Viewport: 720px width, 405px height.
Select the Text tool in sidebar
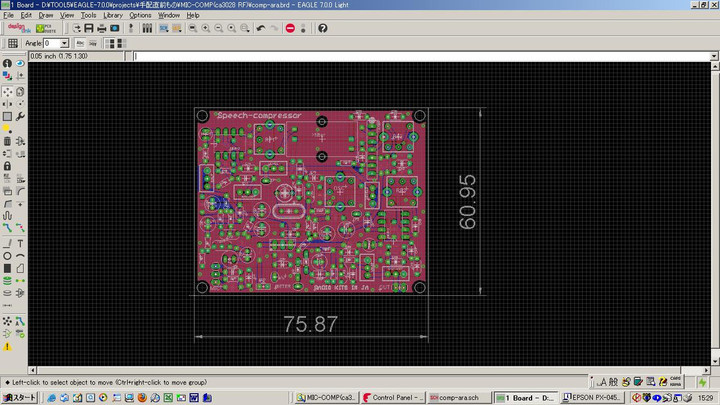pyautogui.click(x=20, y=243)
